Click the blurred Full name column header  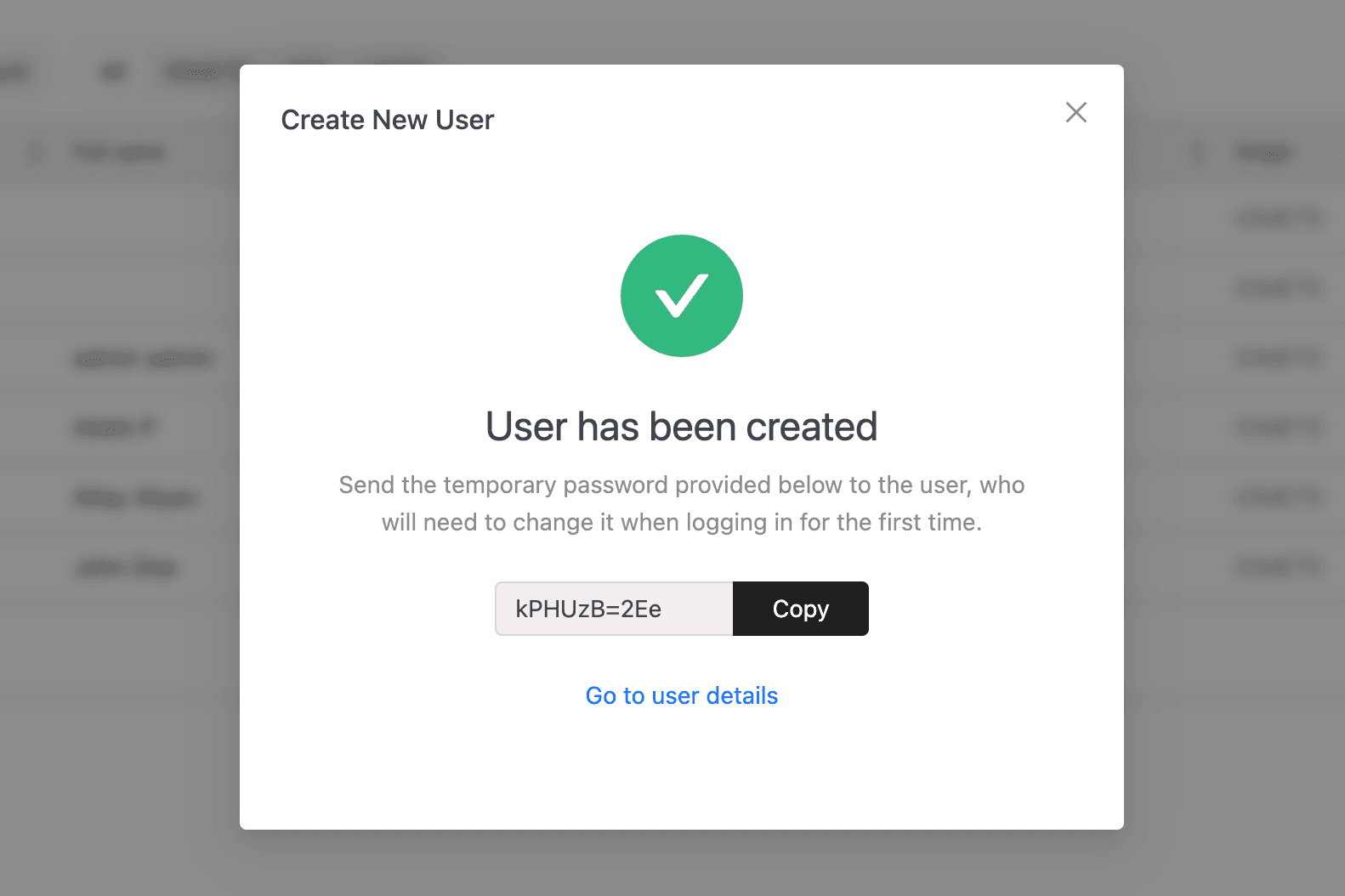(x=119, y=152)
